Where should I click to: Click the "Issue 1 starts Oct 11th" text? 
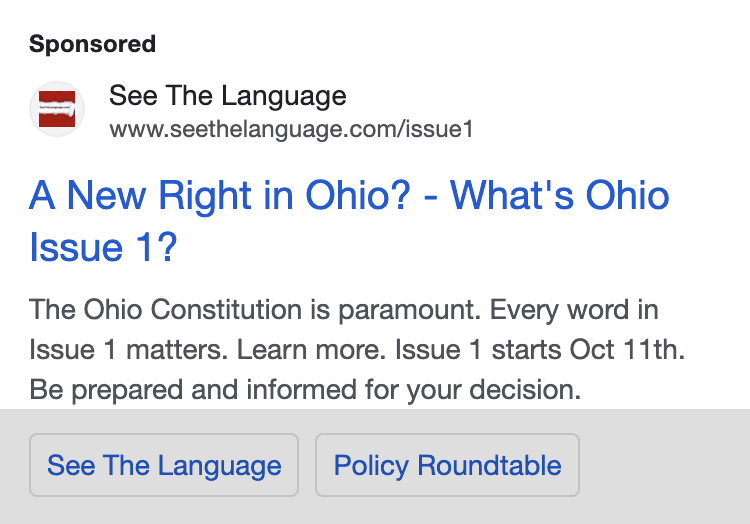540,349
